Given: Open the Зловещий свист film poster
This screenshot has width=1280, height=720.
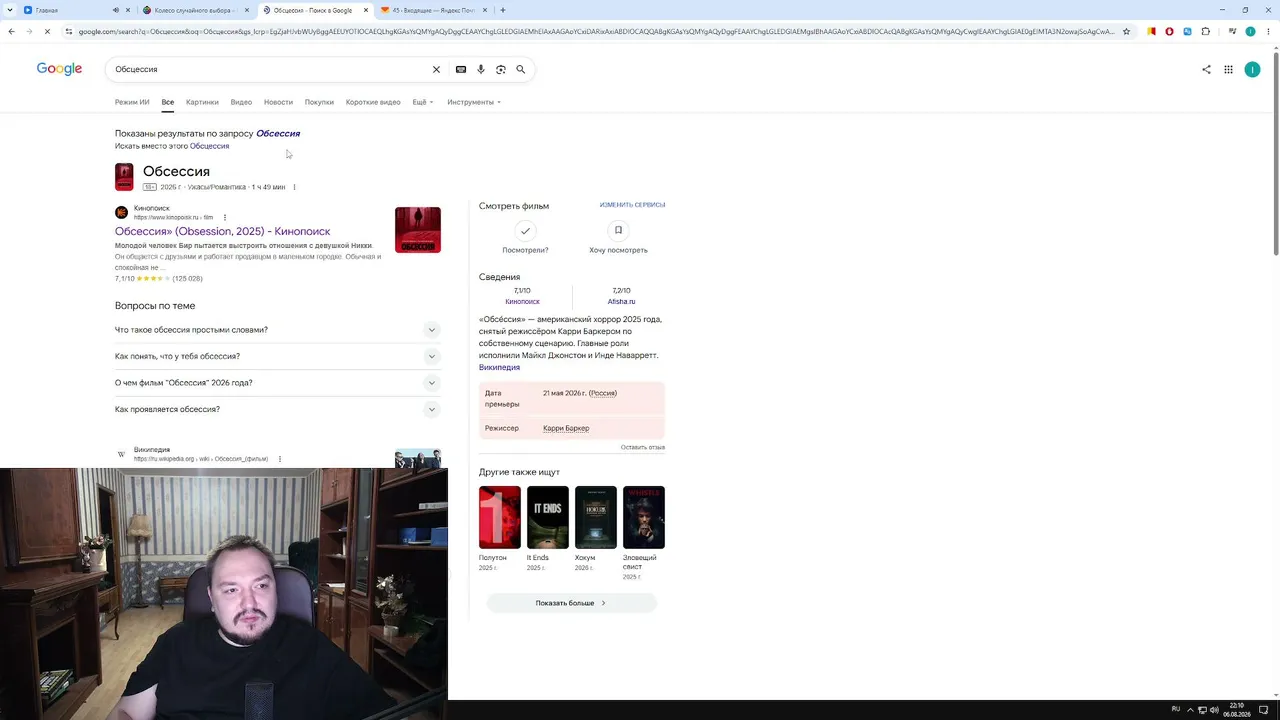Looking at the screenshot, I should point(644,517).
